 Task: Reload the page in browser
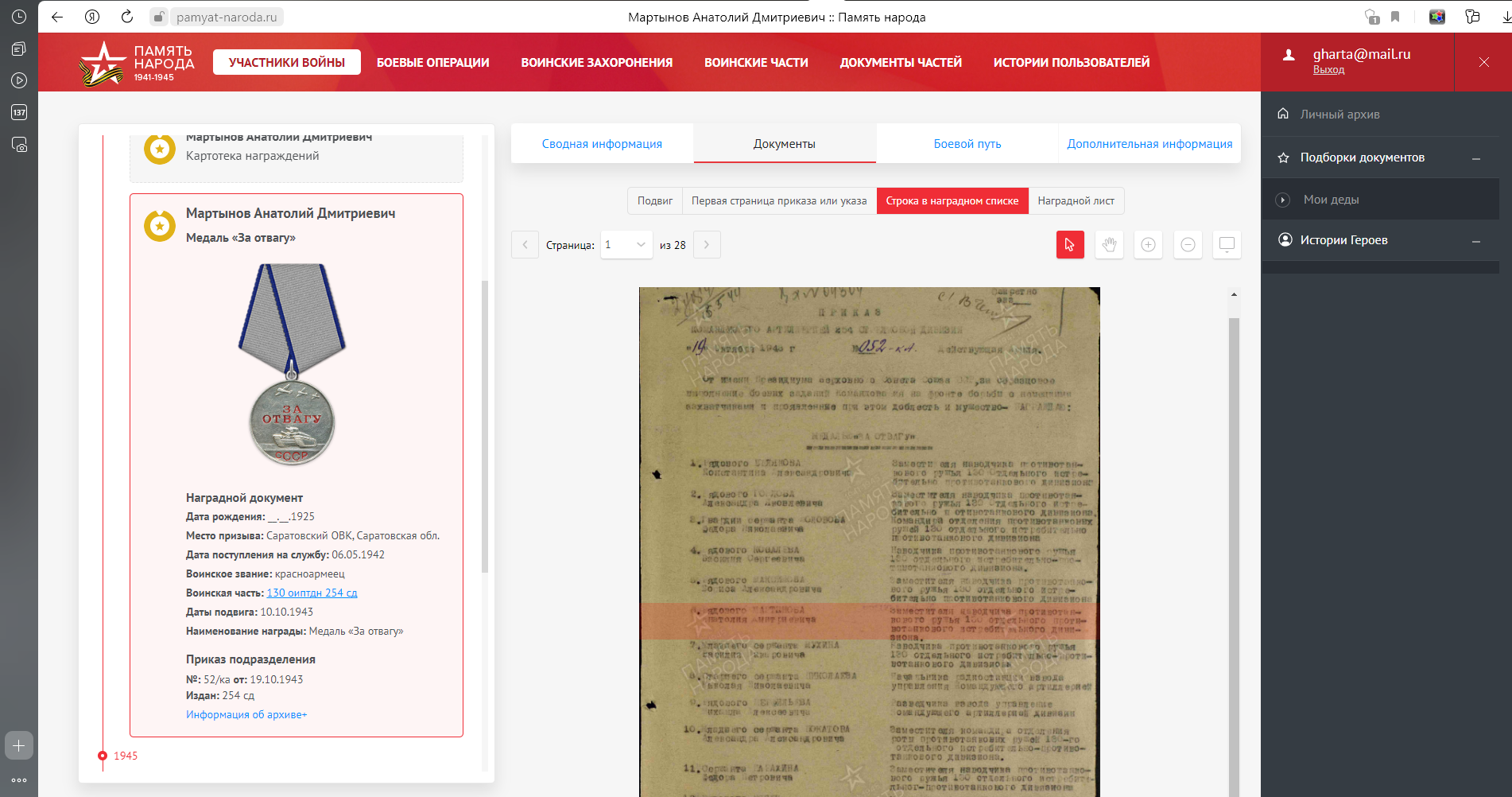coord(127,17)
